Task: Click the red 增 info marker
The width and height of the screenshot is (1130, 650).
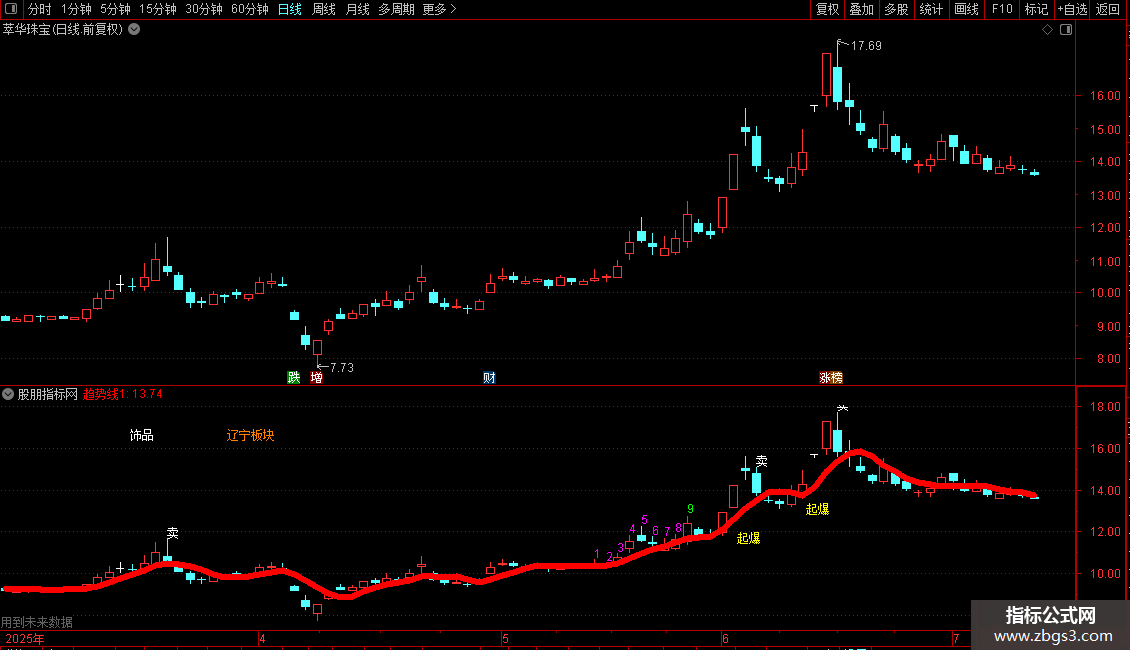Action: (316, 378)
